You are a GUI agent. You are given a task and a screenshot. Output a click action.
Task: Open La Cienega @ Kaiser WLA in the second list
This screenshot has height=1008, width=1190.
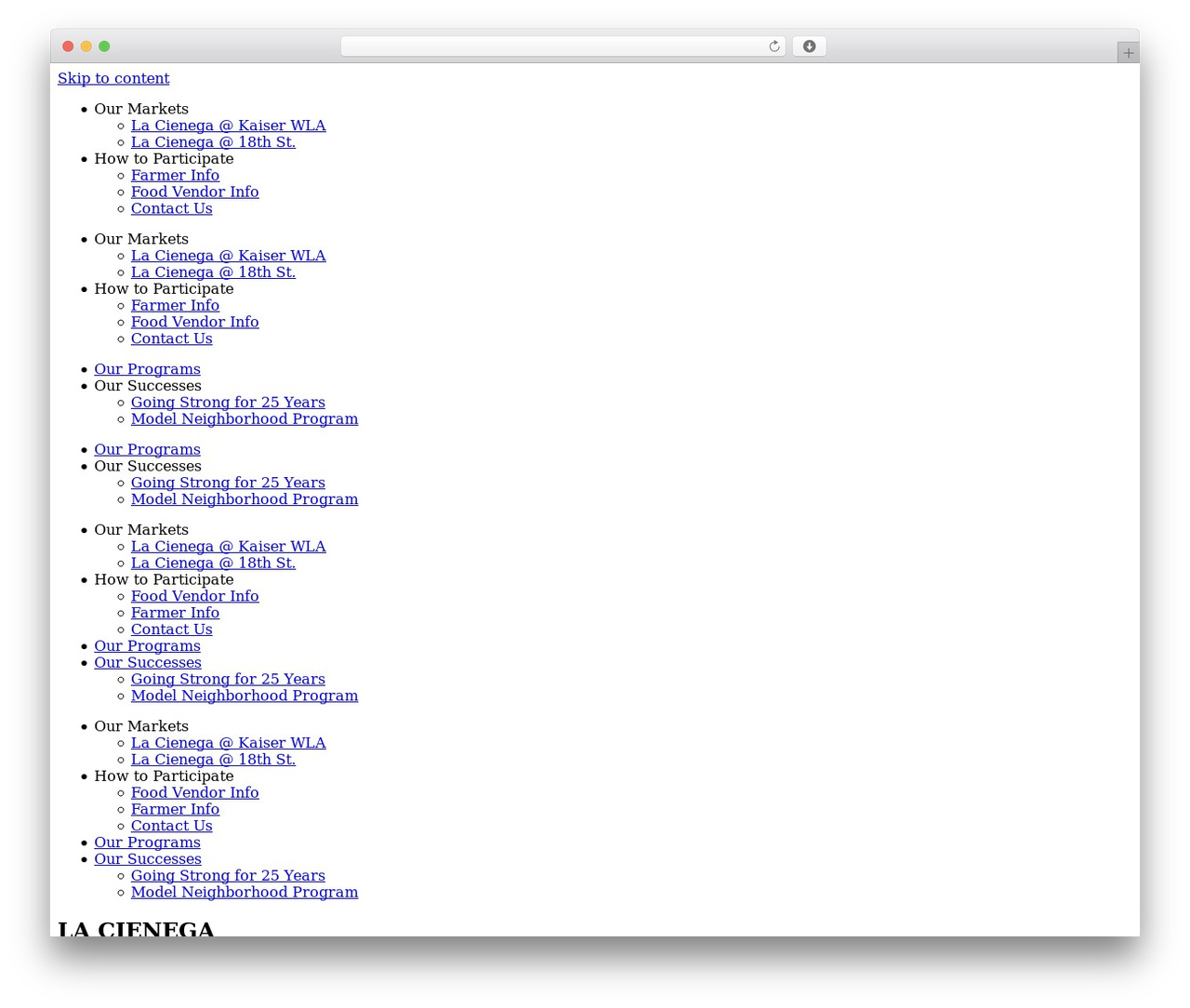[228, 256]
